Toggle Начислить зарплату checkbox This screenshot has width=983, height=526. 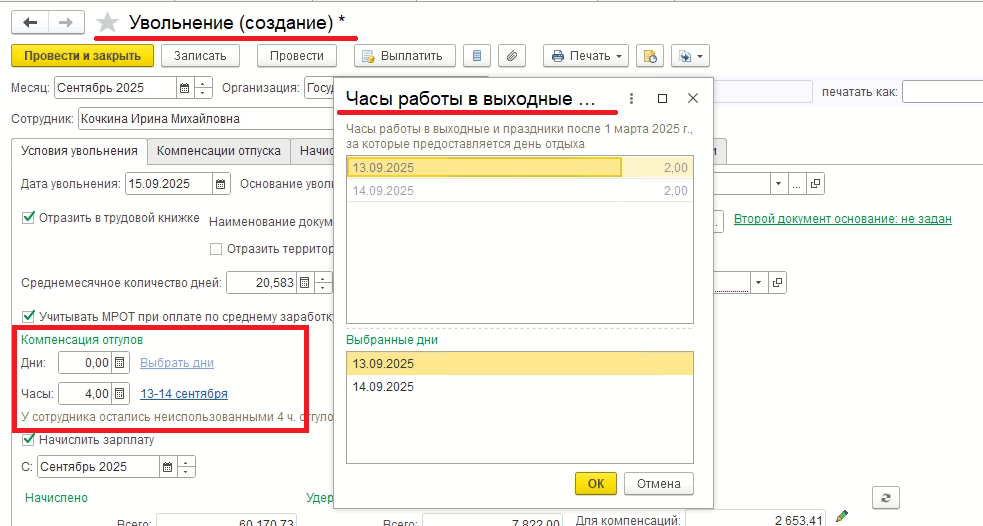point(28,439)
